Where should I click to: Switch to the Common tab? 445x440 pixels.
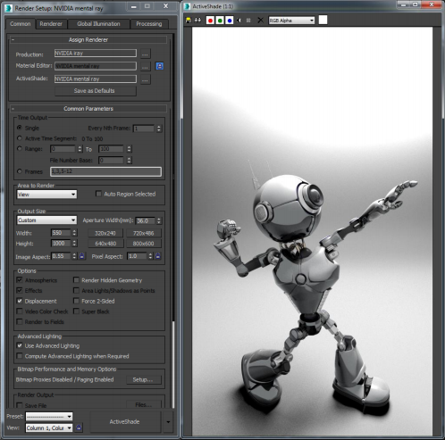pyautogui.click(x=20, y=24)
